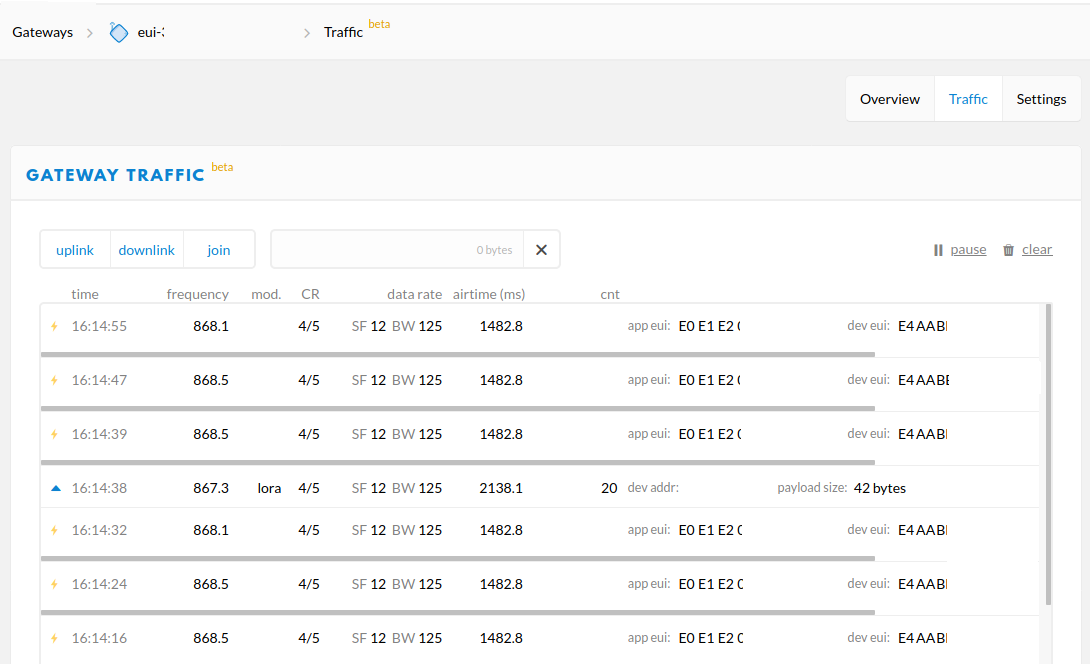The height and width of the screenshot is (664, 1090).
Task: Click the pause bars icon
Action: (x=938, y=250)
